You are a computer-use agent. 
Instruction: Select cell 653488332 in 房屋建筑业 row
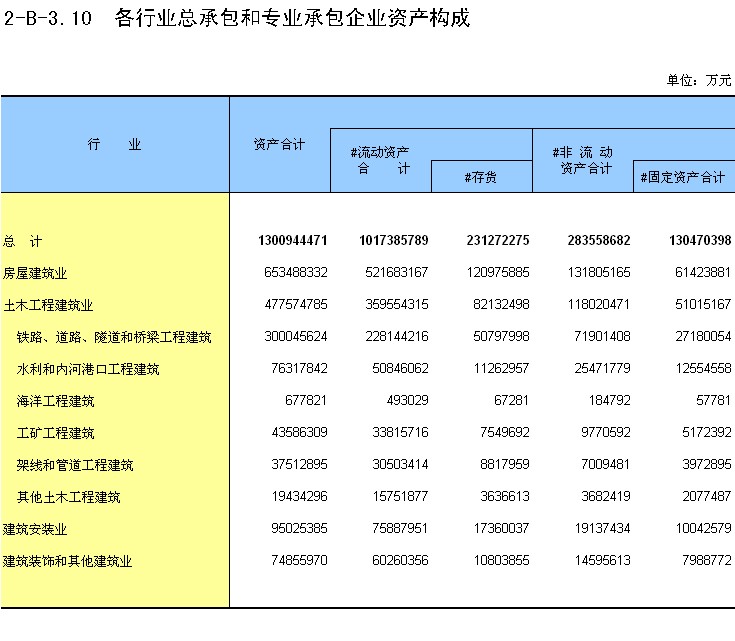point(296,272)
